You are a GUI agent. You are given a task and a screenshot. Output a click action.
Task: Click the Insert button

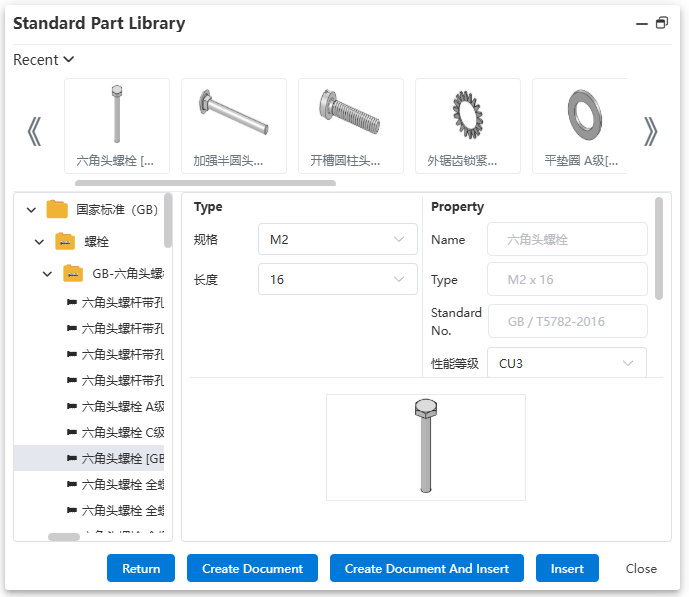(567, 568)
